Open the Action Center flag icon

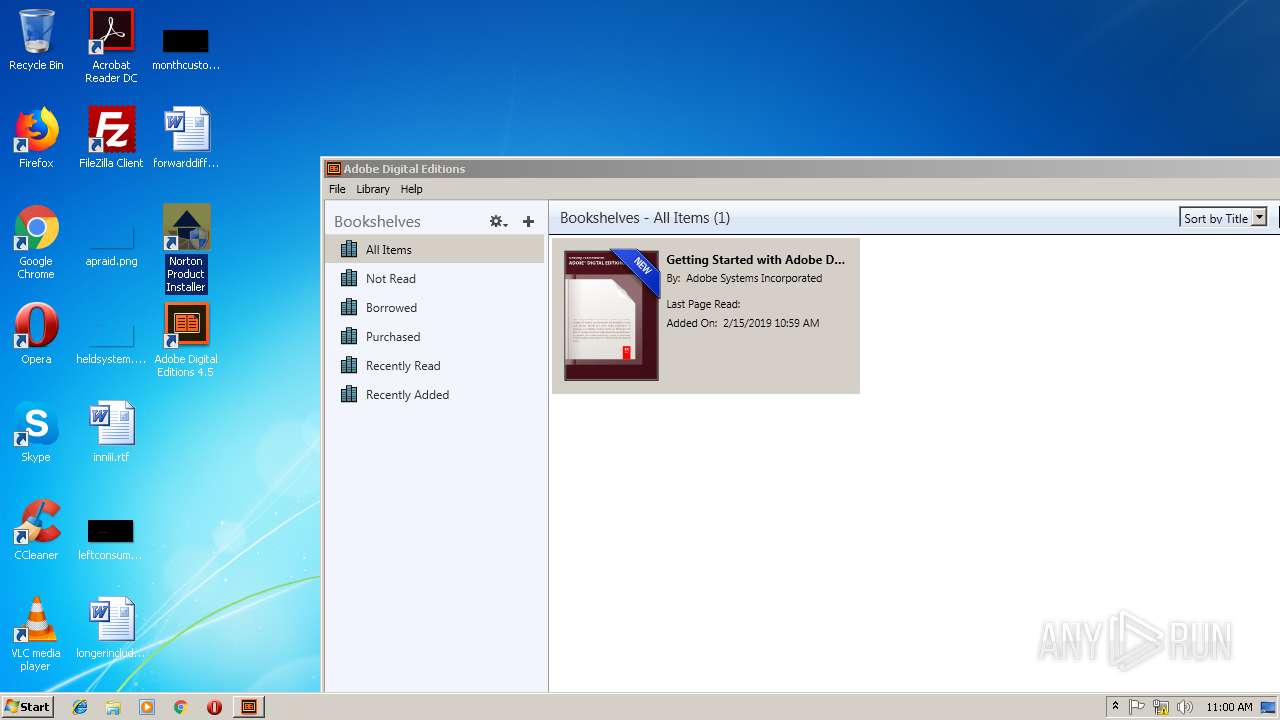pos(1137,707)
